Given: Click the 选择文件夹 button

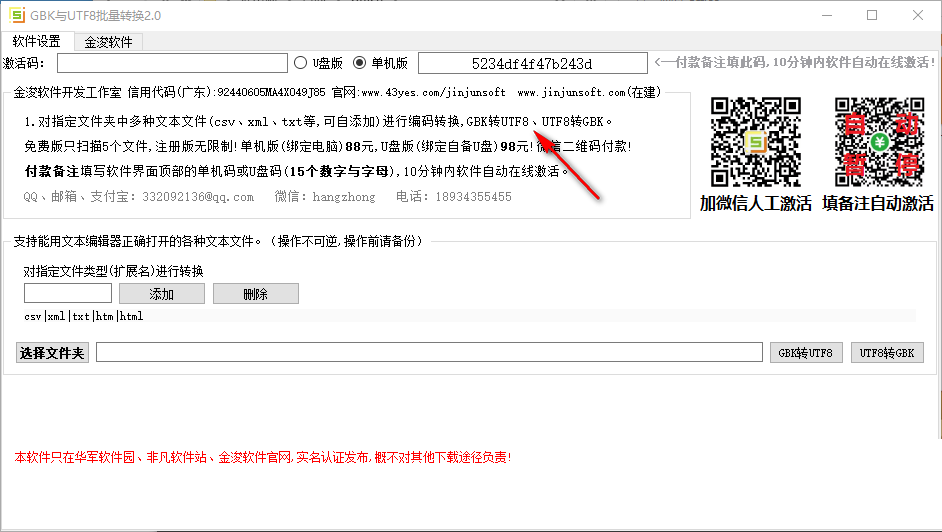Looking at the screenshot, I should point(52,352).
